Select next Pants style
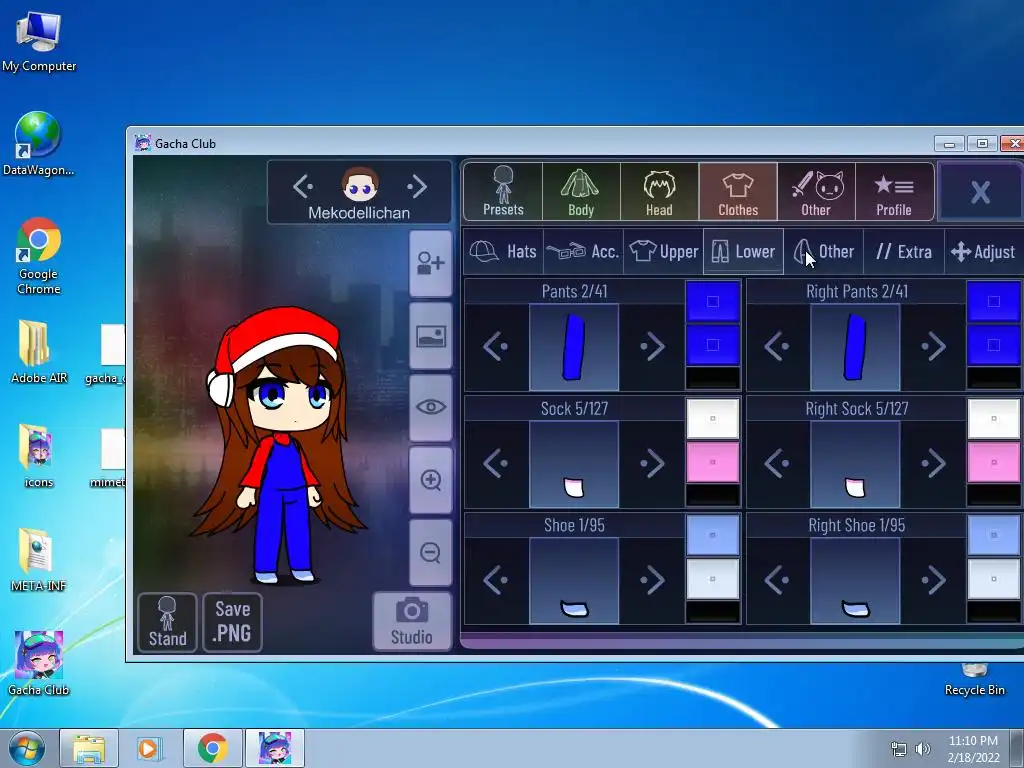Image resolution: width=1024 pixels, height=768 pixels. [x=652, y=347]
